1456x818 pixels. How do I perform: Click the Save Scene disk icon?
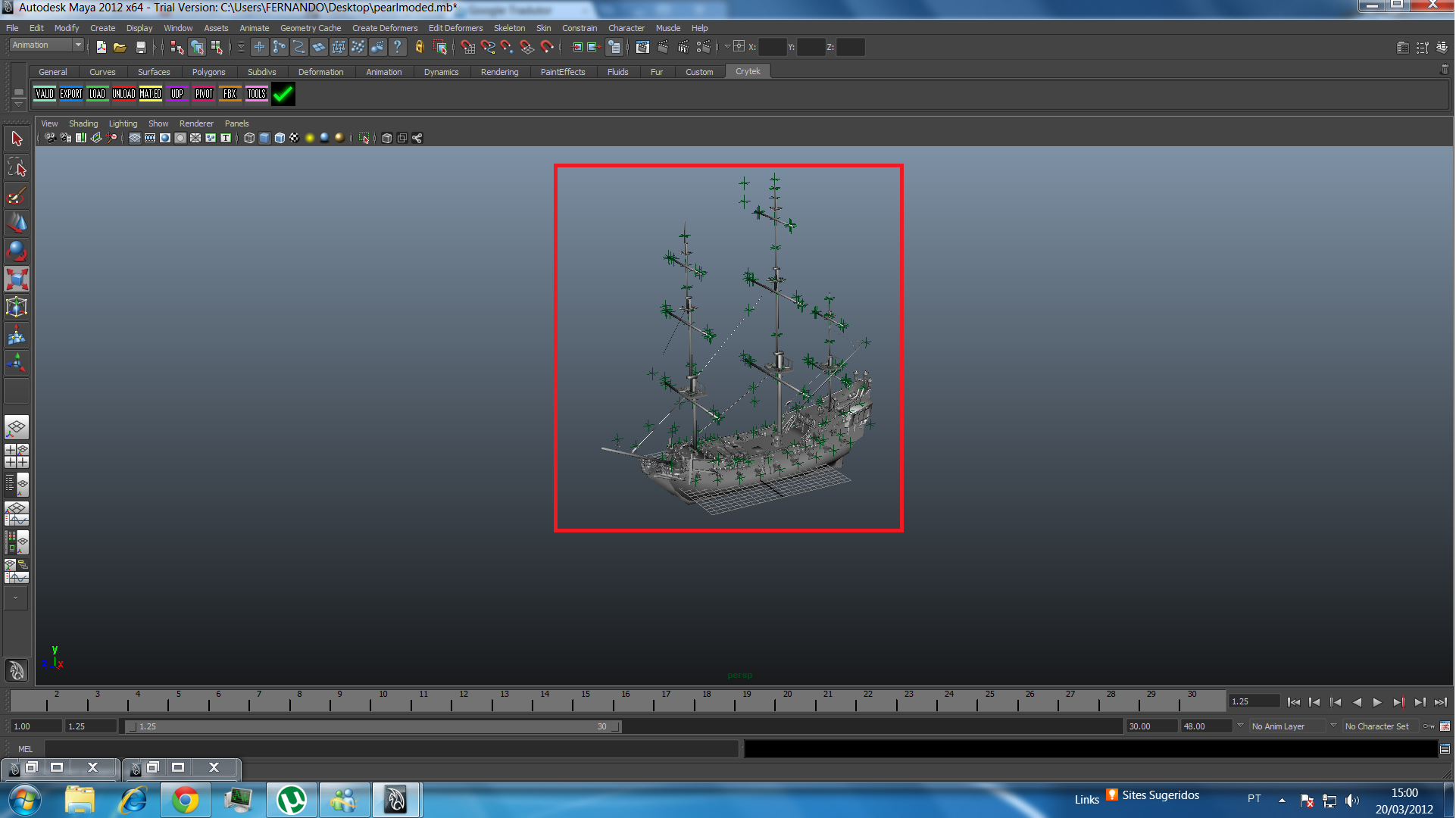(x=140, y=47)
